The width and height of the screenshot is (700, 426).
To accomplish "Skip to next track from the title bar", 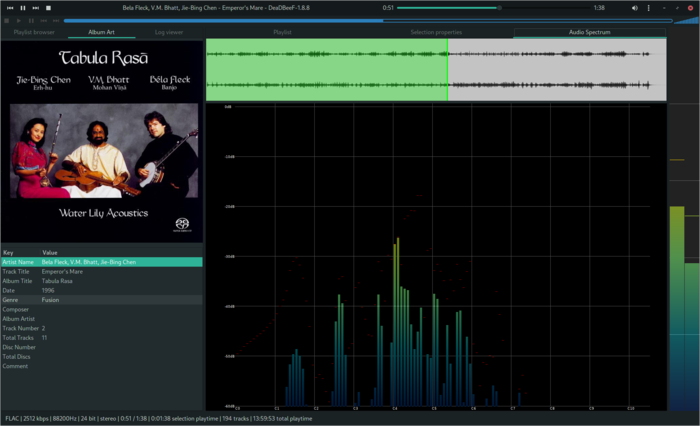I will pyautogui.click(x=35, y=7).
